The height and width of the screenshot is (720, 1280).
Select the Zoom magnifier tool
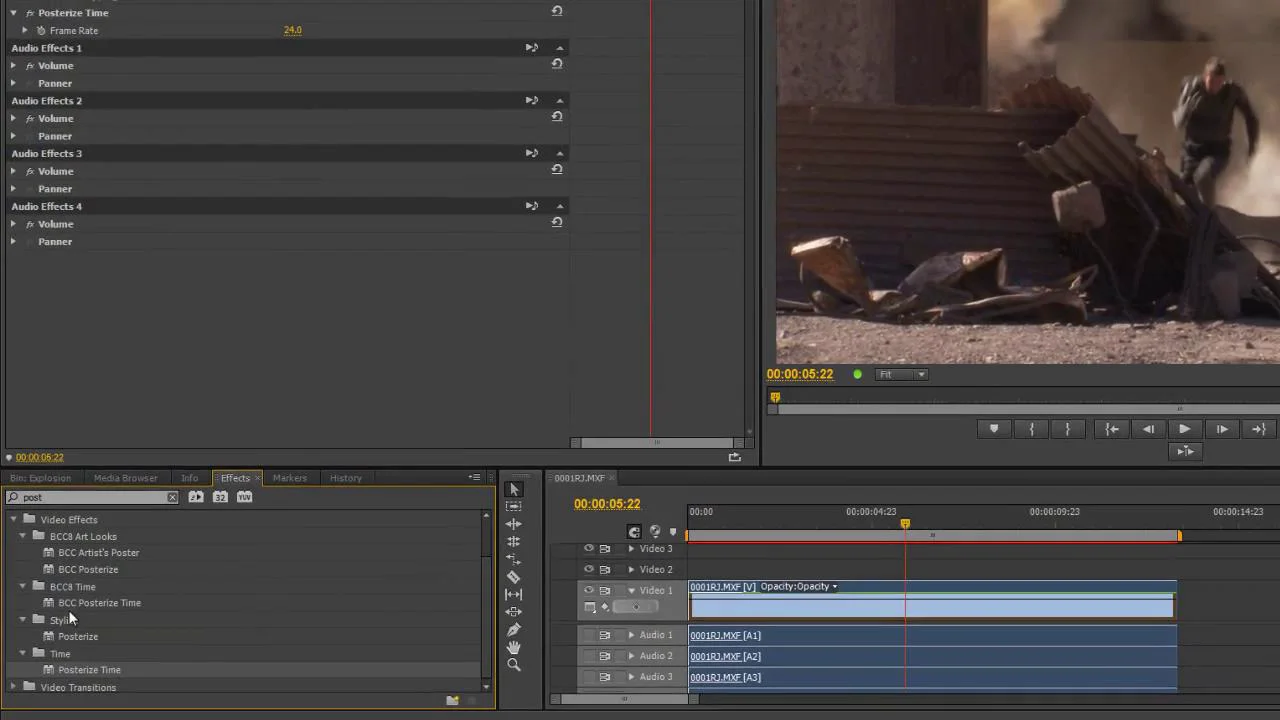pos(514,665)
